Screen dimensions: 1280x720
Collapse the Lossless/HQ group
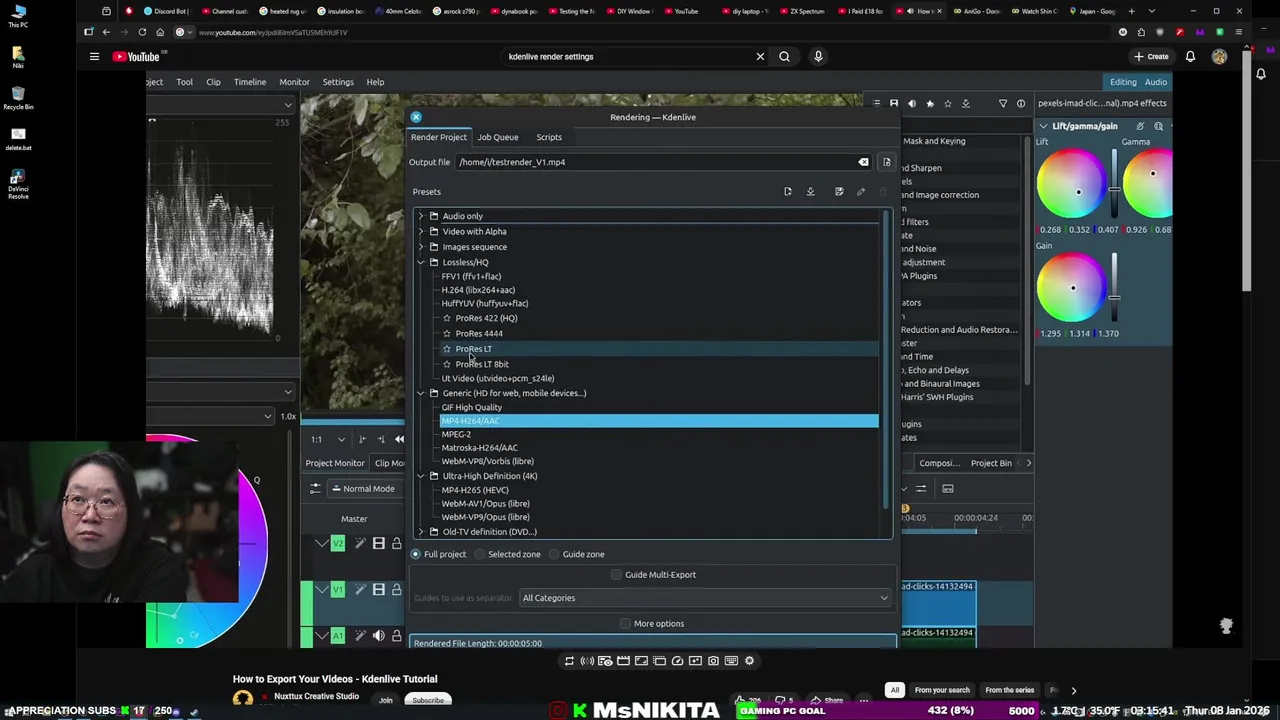click(421, 262)
